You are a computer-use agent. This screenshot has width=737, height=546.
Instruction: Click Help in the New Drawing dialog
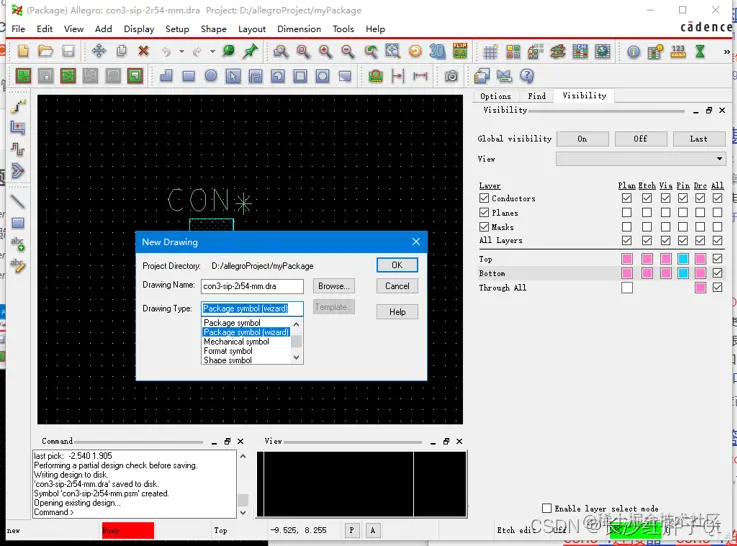coord(397,312)
